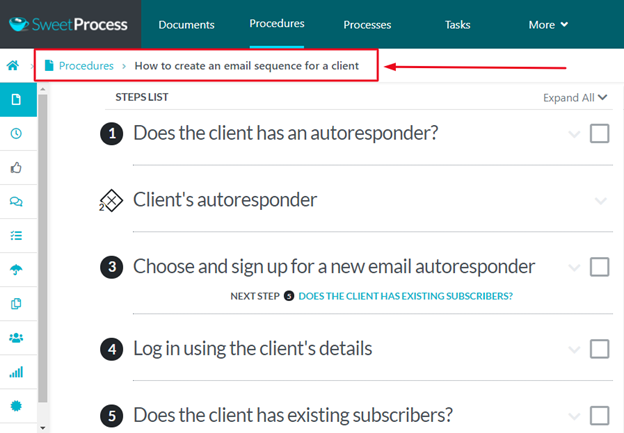The image size is (624, 433).
Task: Click the checklist tasks sidebar icon
Action: (16, 236)
